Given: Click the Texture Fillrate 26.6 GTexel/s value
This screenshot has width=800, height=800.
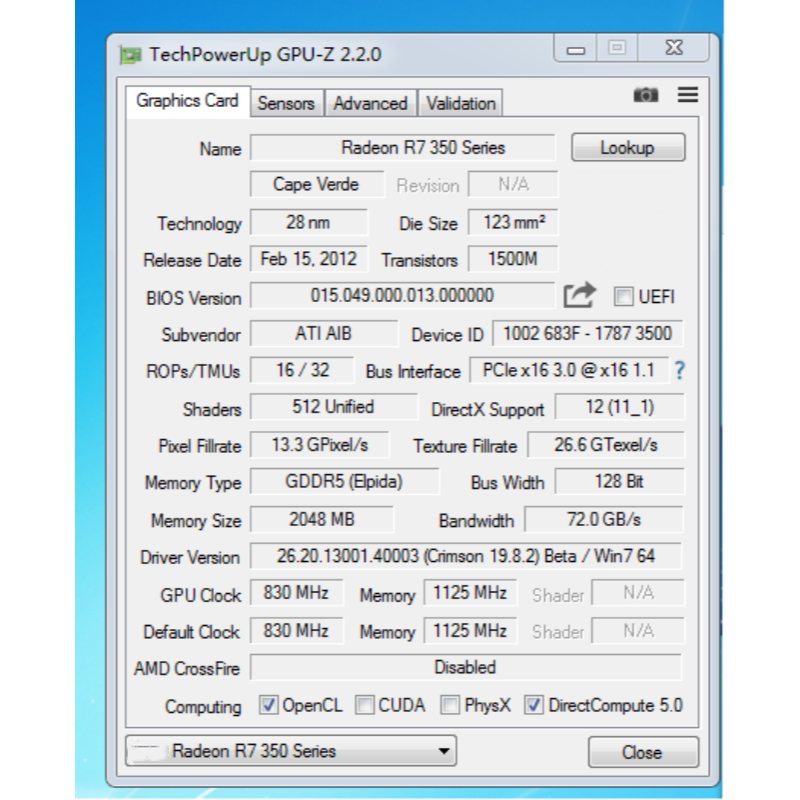Looking at the screenshot, I should pos(606,445).
